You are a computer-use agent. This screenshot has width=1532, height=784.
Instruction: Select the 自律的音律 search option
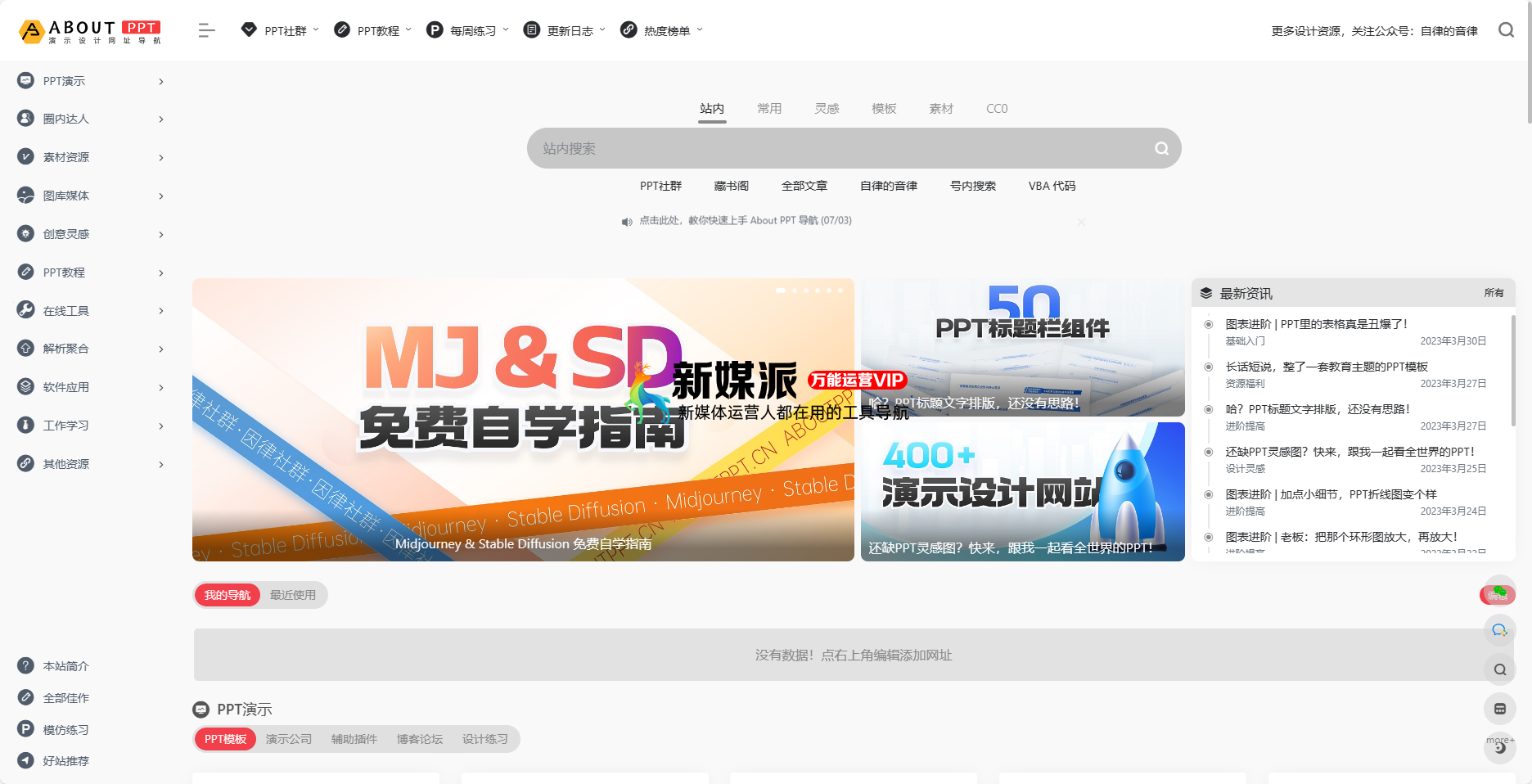click(889, 186)
